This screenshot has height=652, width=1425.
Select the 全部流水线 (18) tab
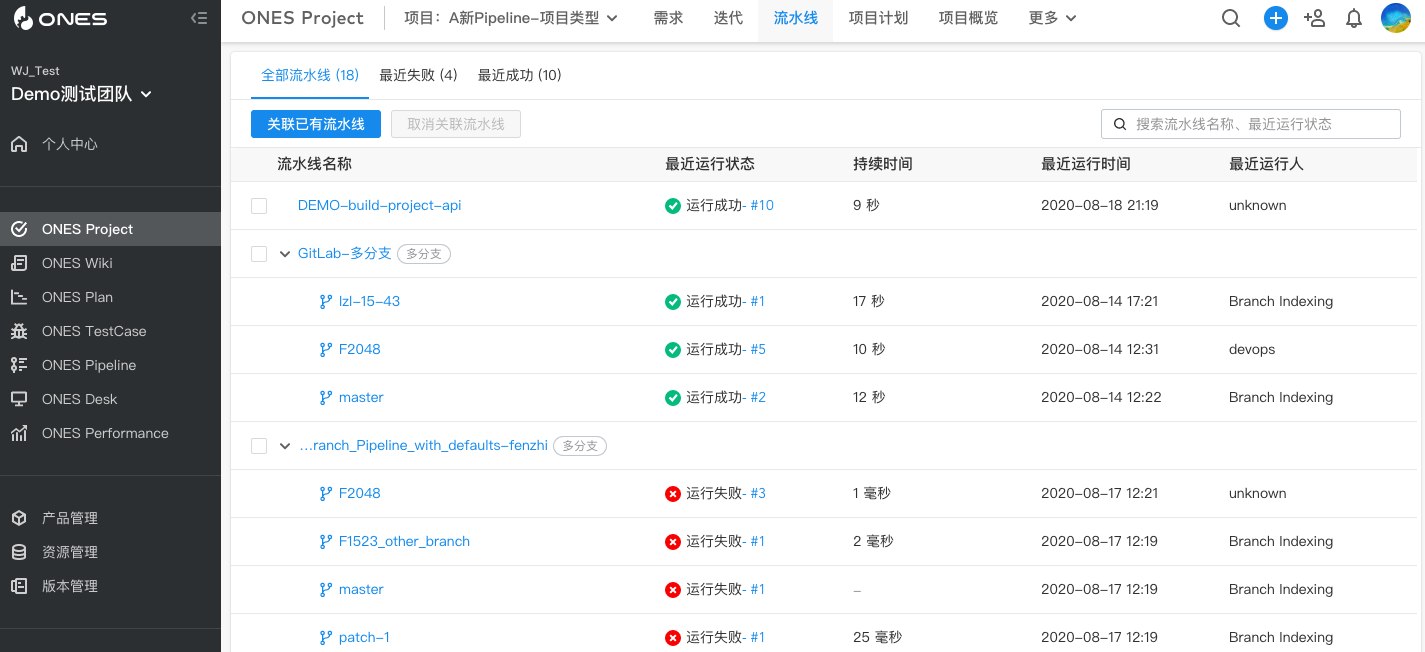[310, 75]
